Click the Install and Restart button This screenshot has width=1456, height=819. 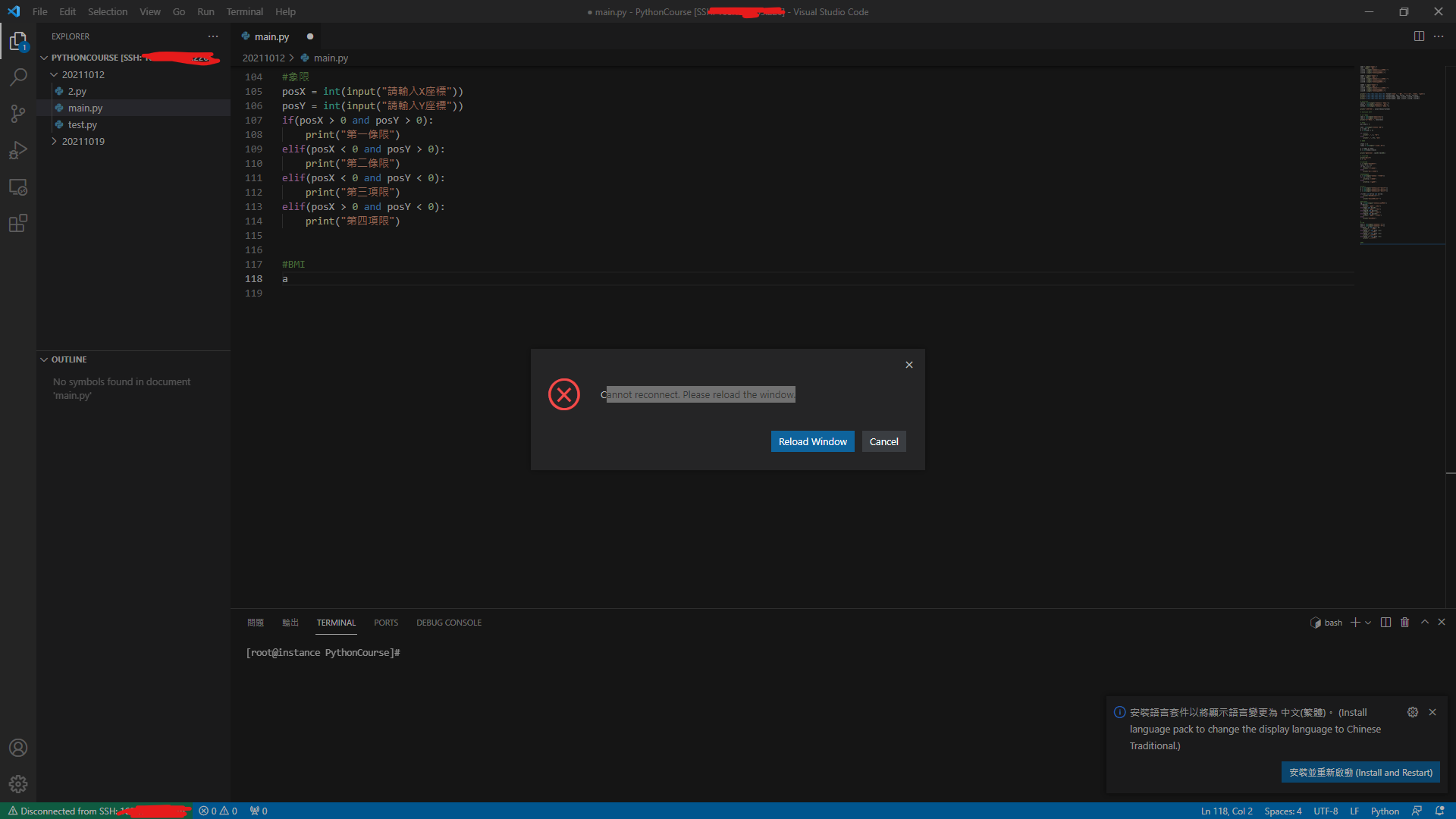1360,772
